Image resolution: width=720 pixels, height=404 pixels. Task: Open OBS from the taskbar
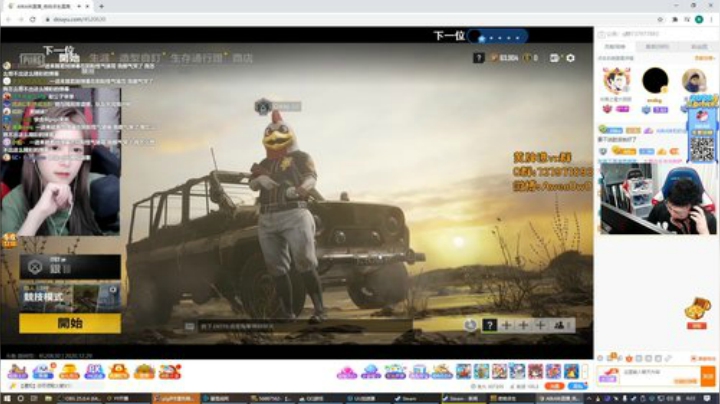click(x=81, y=398)
